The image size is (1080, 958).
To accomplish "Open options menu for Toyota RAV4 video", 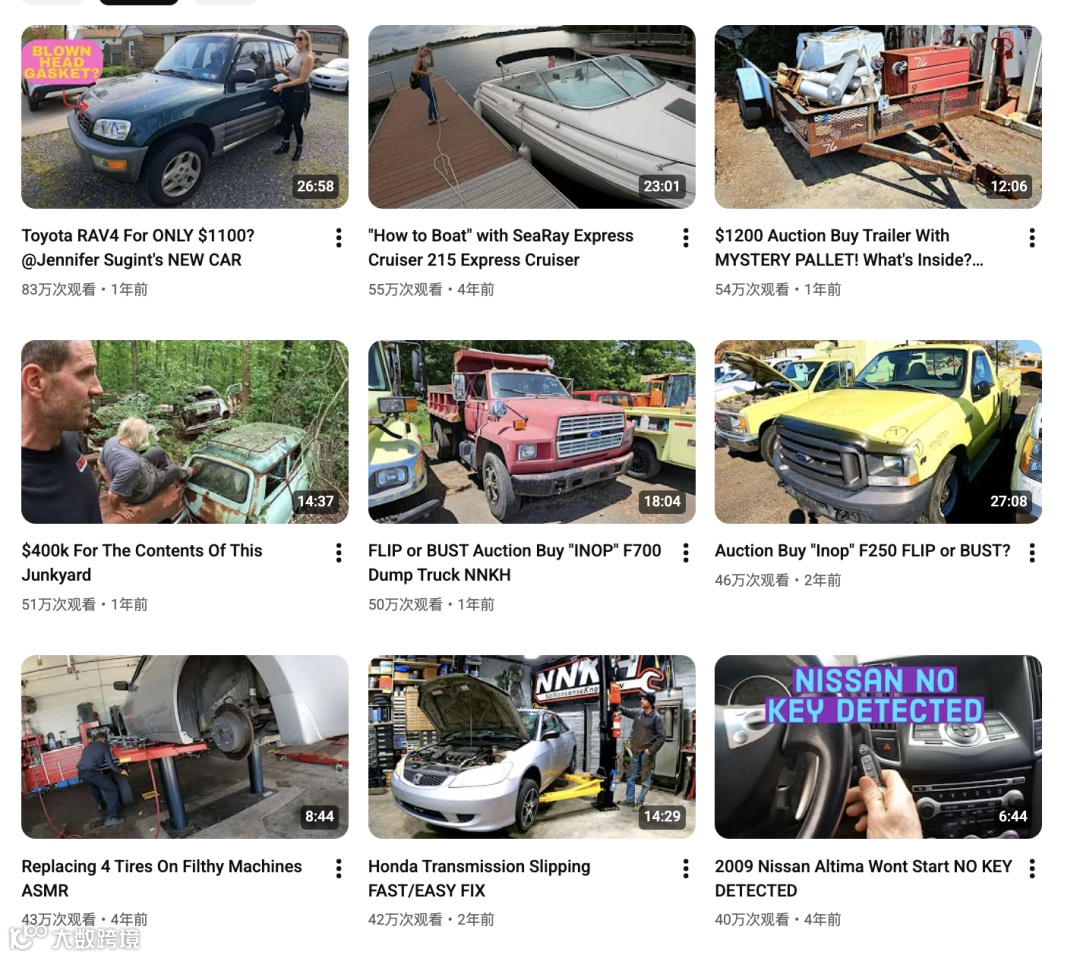I will [x=338, y=238].
